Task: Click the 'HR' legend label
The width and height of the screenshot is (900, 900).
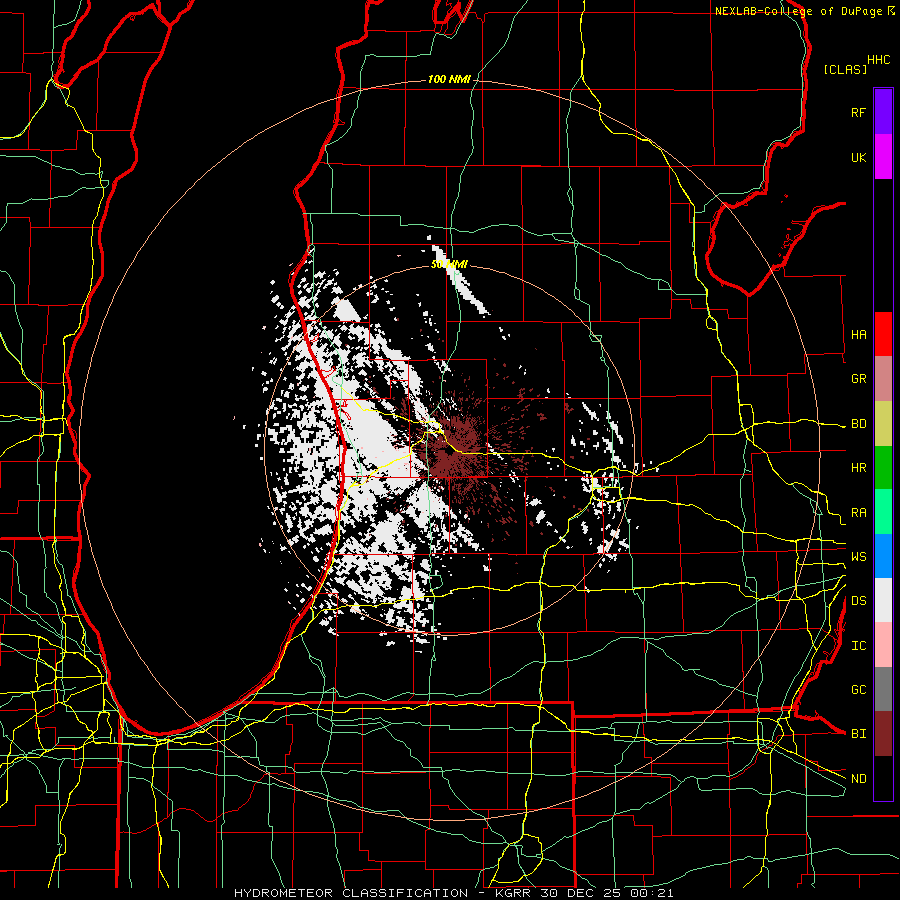Action: 858,468
